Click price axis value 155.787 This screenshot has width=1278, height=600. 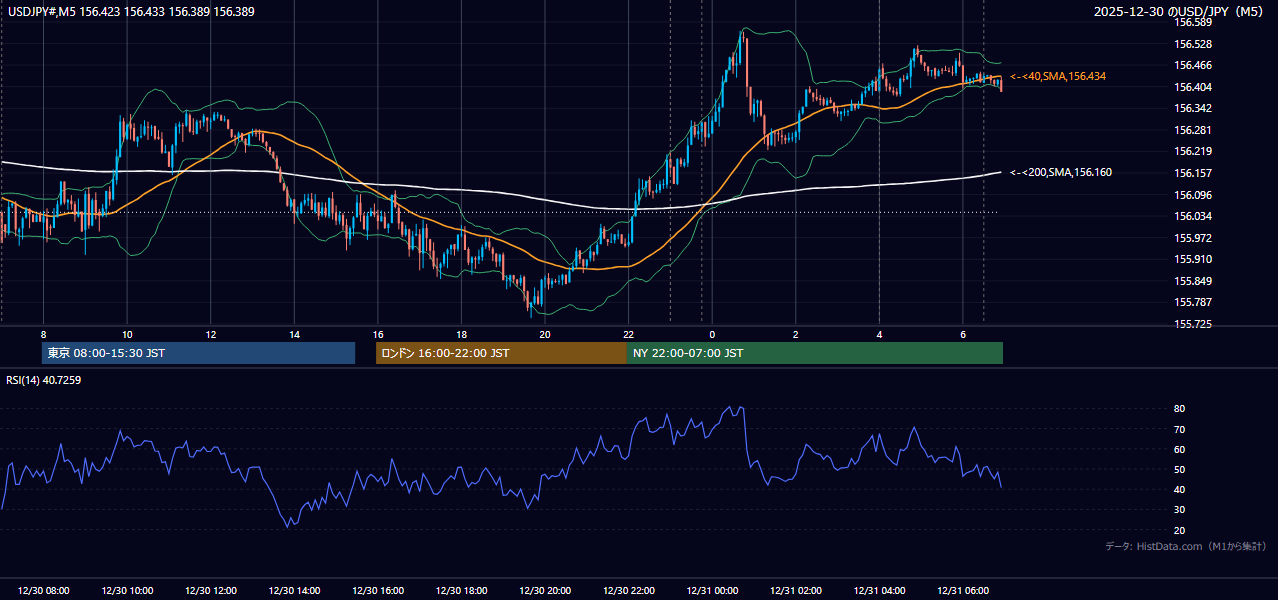click(1192, 302)
